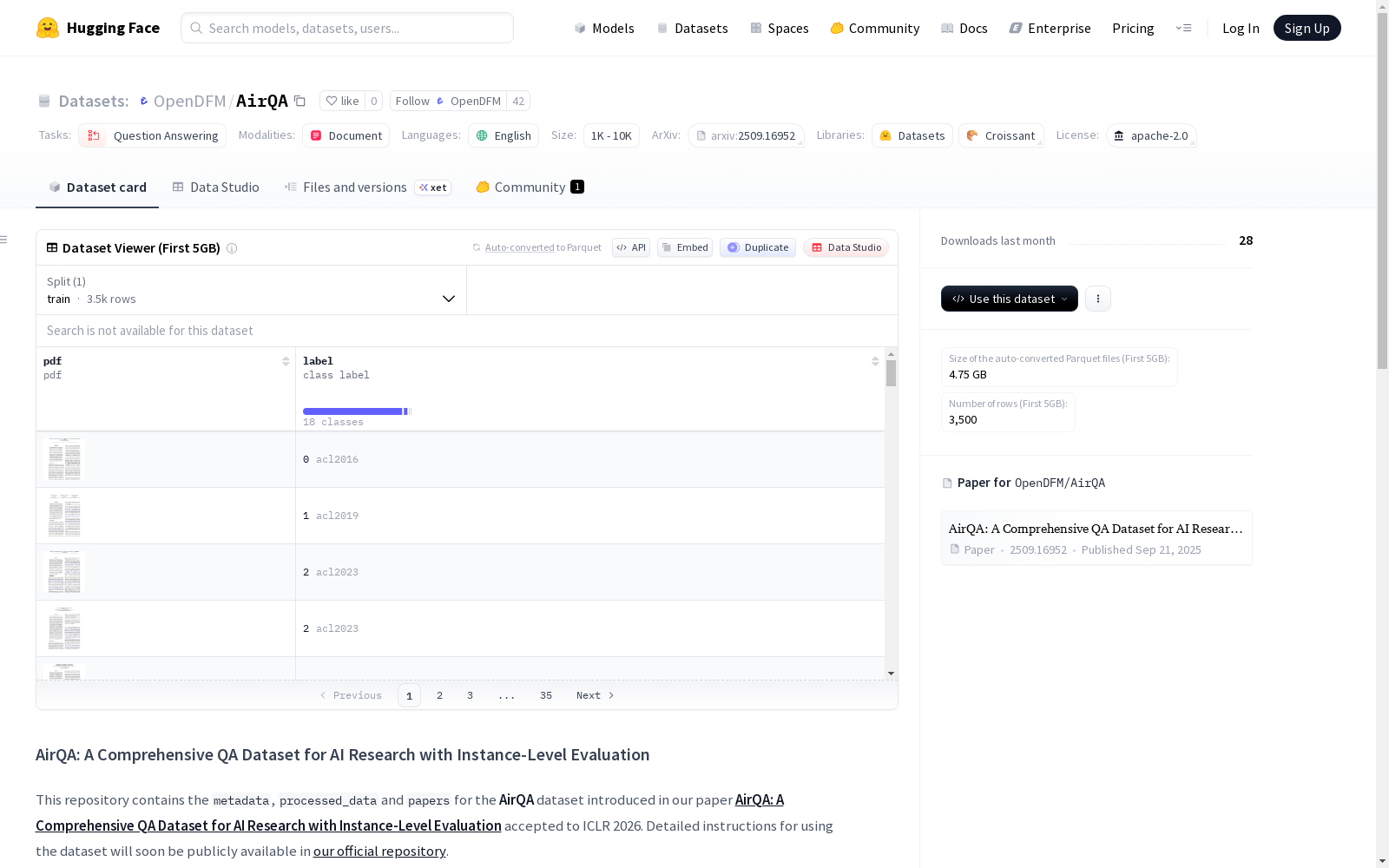
Task: Open the Files and versions tab
Action: tap(368, 187)
